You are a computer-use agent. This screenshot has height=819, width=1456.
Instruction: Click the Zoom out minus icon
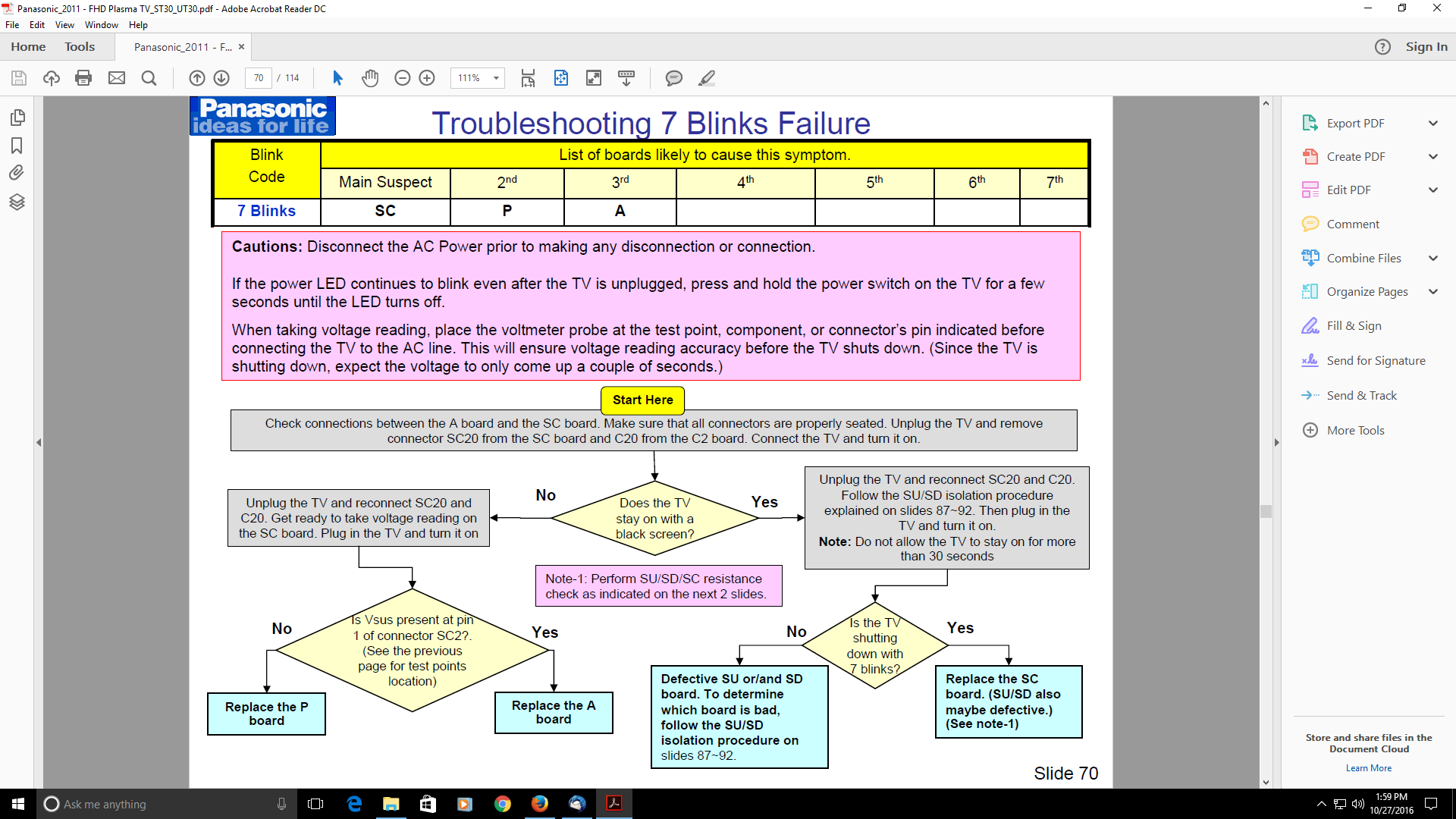tap(403, 78)
